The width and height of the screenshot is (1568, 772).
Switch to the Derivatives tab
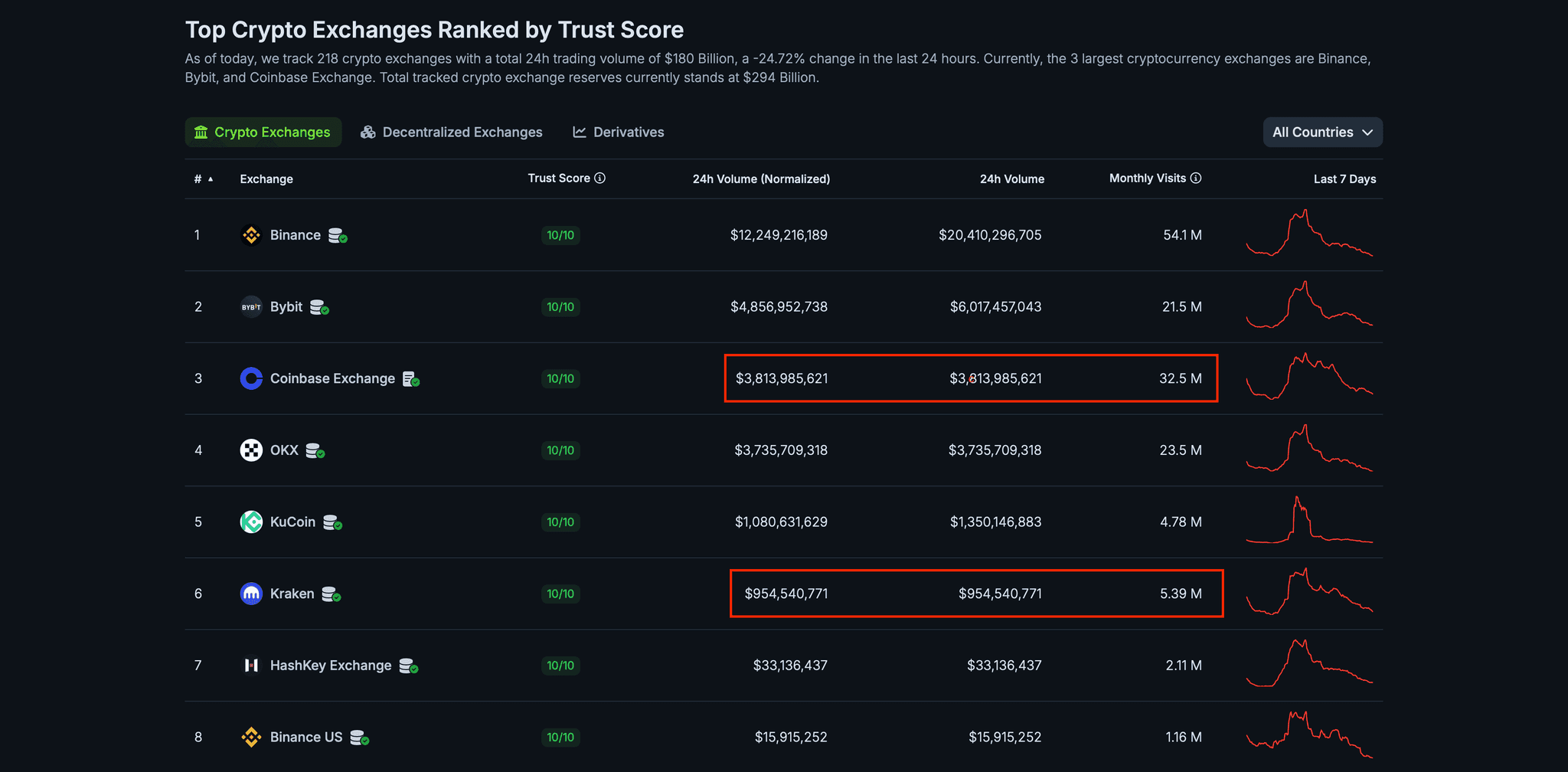click(x=619, y=132)
